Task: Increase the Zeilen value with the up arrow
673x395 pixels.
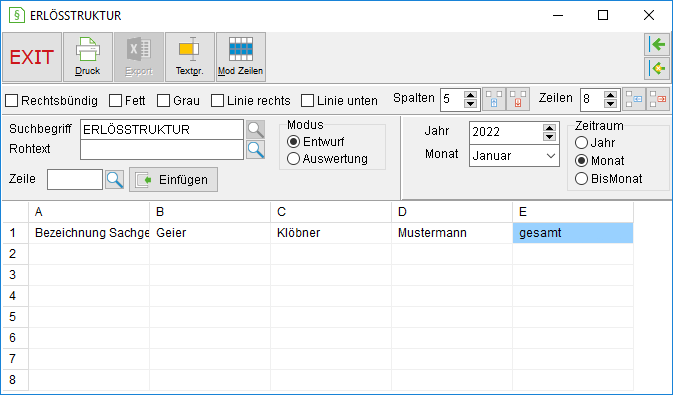Action: pos(610,95)
